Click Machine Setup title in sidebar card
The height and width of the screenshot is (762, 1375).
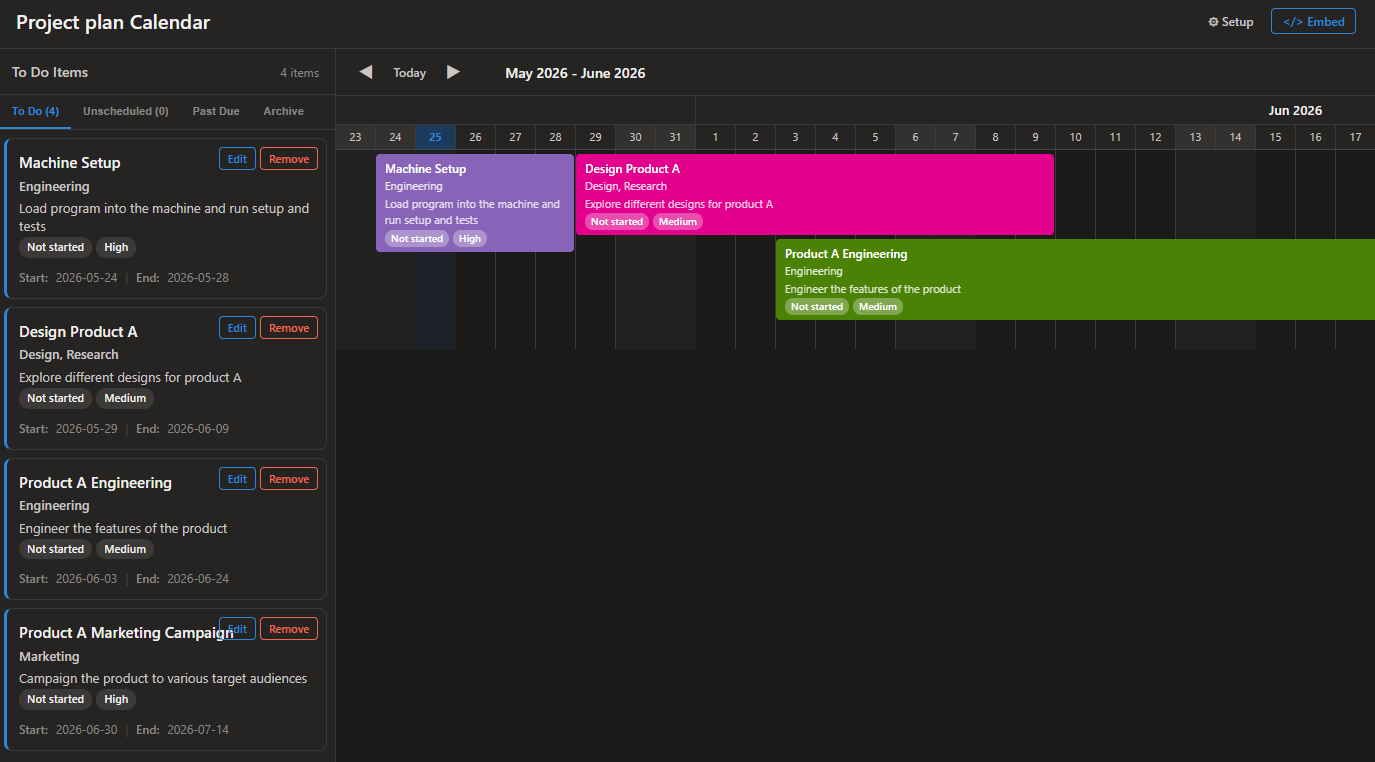tap(70, 163)
